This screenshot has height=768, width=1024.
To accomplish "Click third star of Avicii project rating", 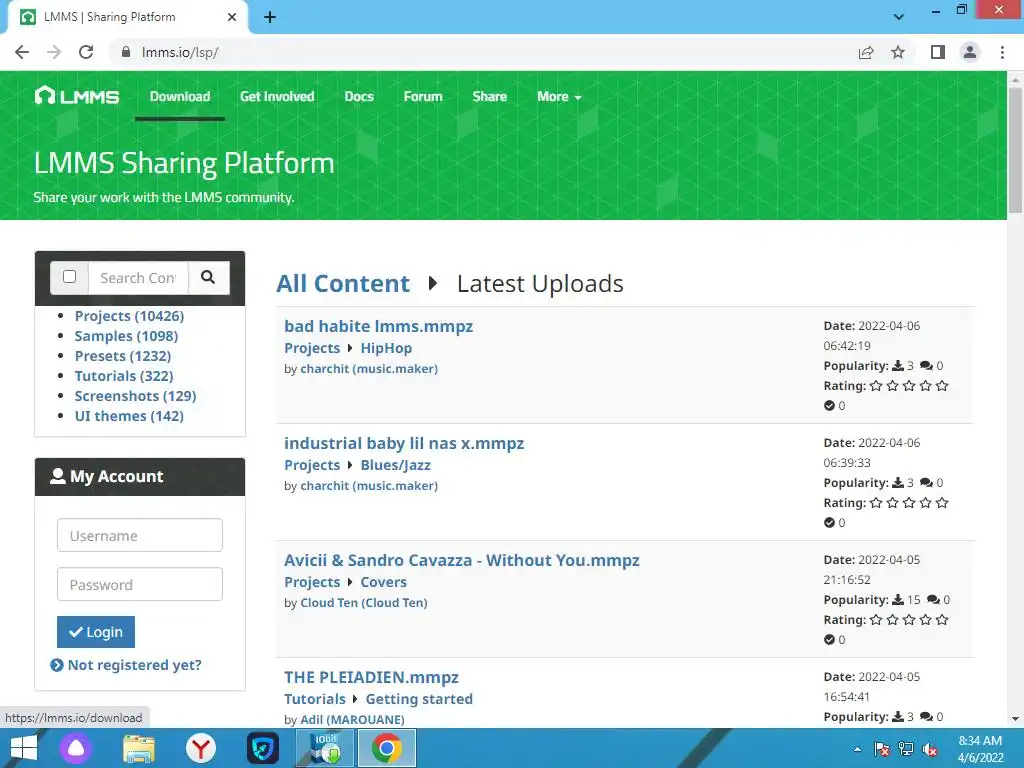I will pyautogui.click(x=909, y=620).
